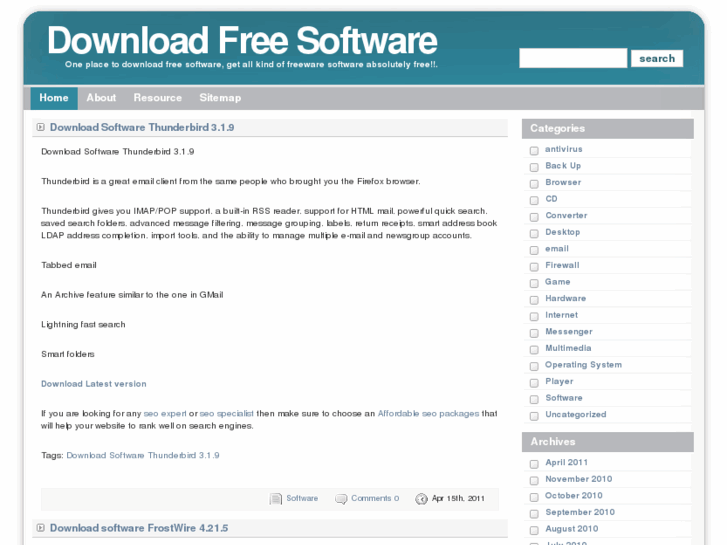Click the bullet icon beside Hardware
727x545 pixels.
pyautogui.click(x=534, y=300)
